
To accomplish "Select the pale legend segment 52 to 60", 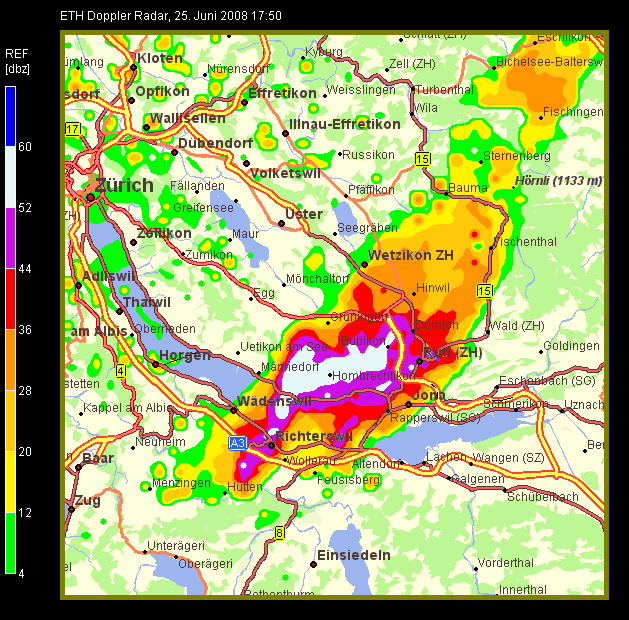I will [10, 177].
